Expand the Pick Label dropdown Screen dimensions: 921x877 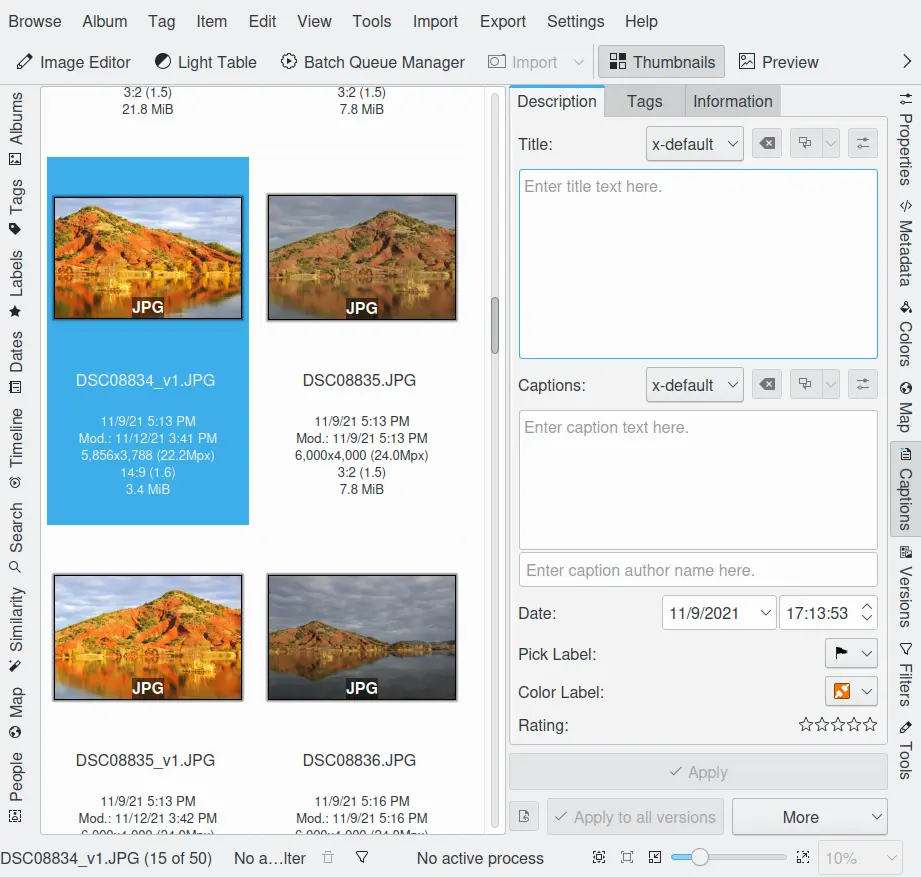pos(851,654)
